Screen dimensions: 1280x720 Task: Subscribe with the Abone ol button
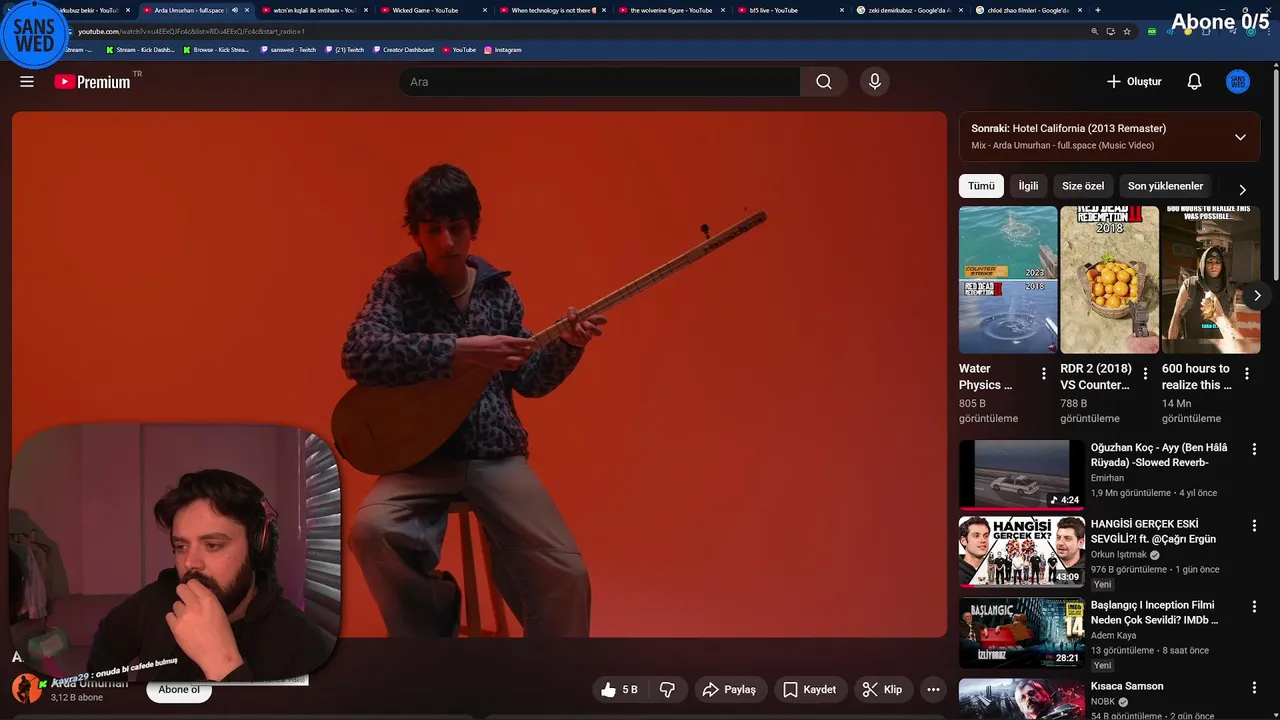pos(179,689)
